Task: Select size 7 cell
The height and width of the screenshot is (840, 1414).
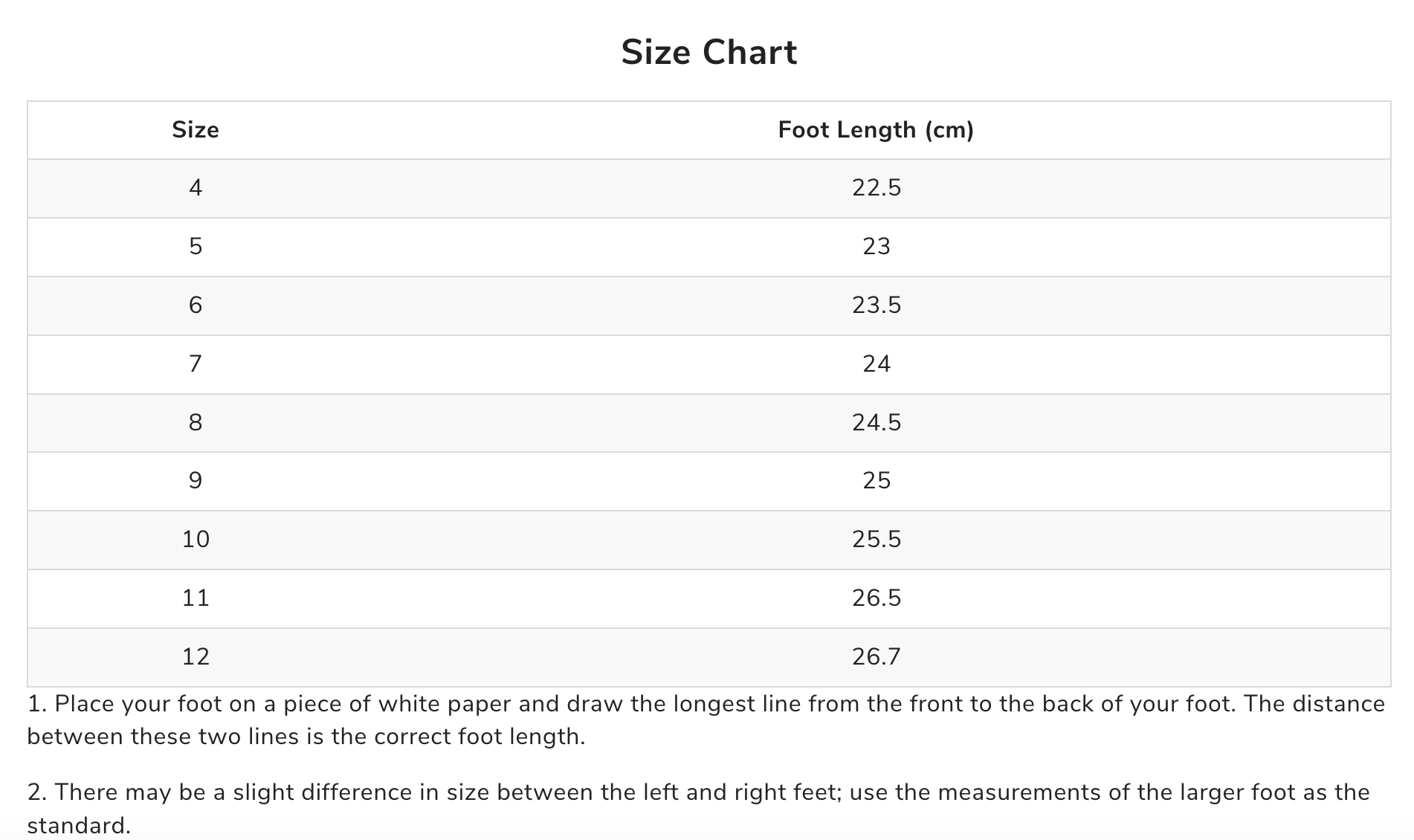Action: click(196, 364)
